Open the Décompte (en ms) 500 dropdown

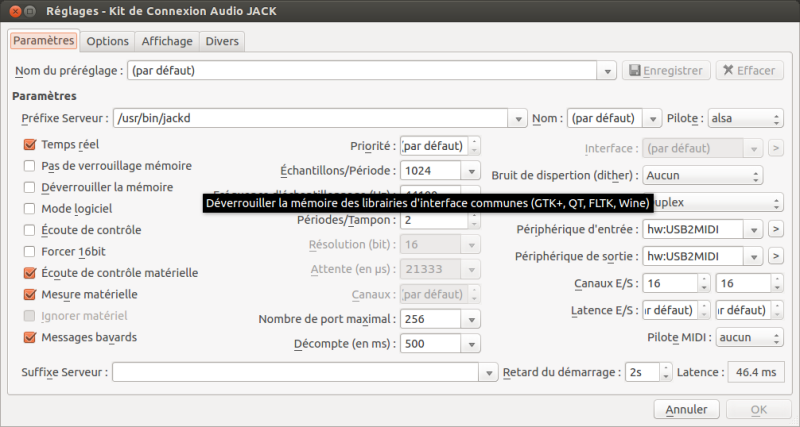(471, 344)
